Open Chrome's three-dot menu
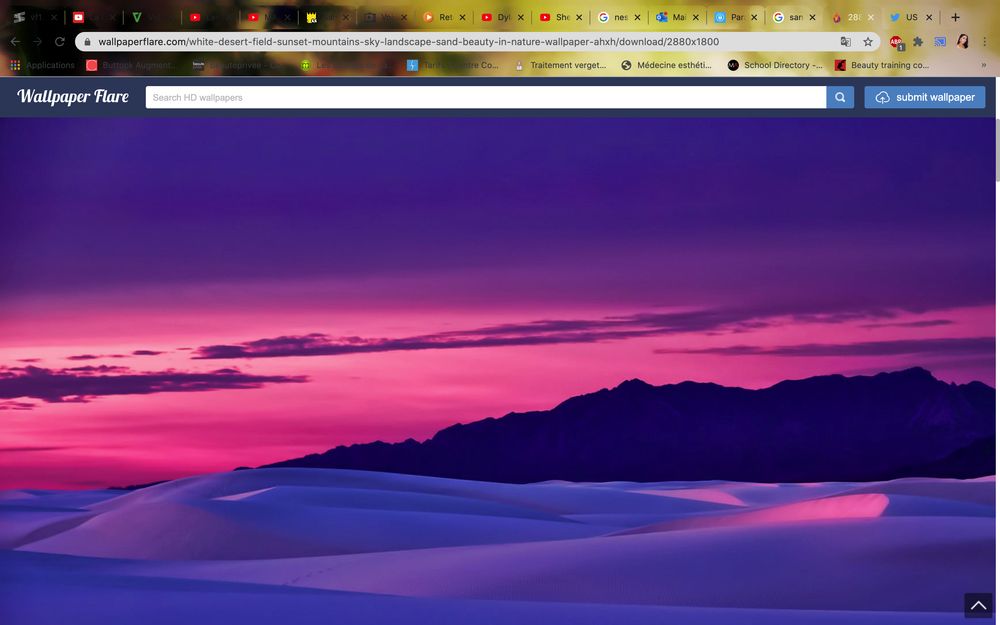This screenshot has width=1000, height=625. (x=985, y=41)
